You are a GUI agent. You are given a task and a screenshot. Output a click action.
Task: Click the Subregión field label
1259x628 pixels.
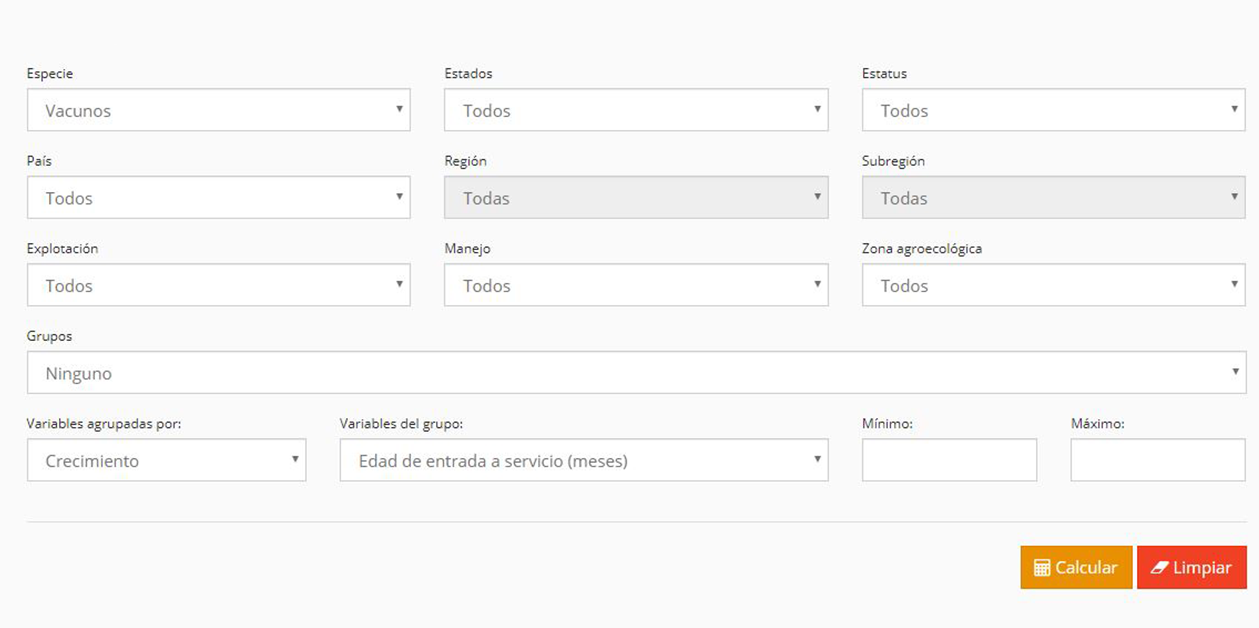[894, 161]
